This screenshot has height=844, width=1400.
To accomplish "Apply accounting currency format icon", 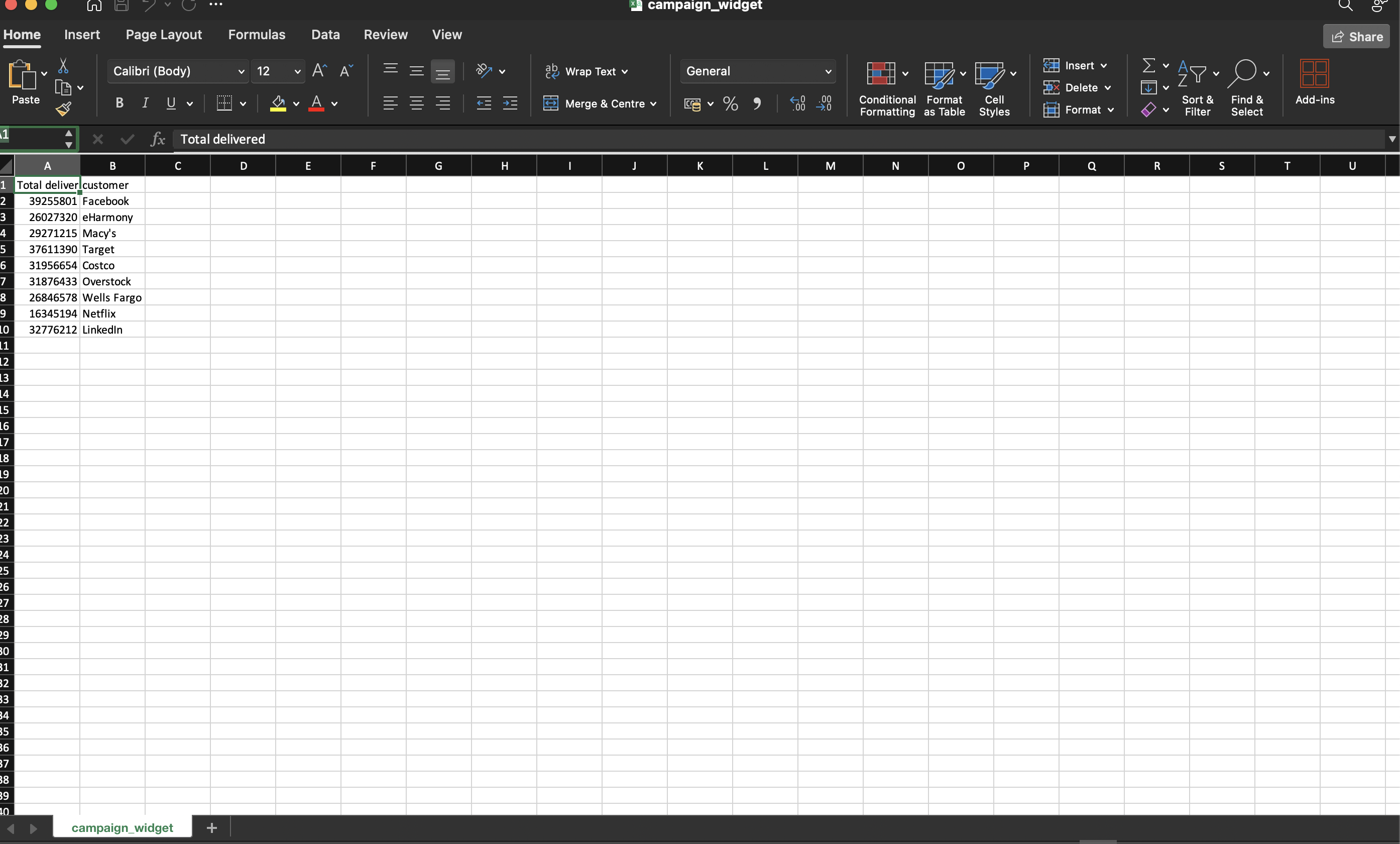I will pos(692,104).
